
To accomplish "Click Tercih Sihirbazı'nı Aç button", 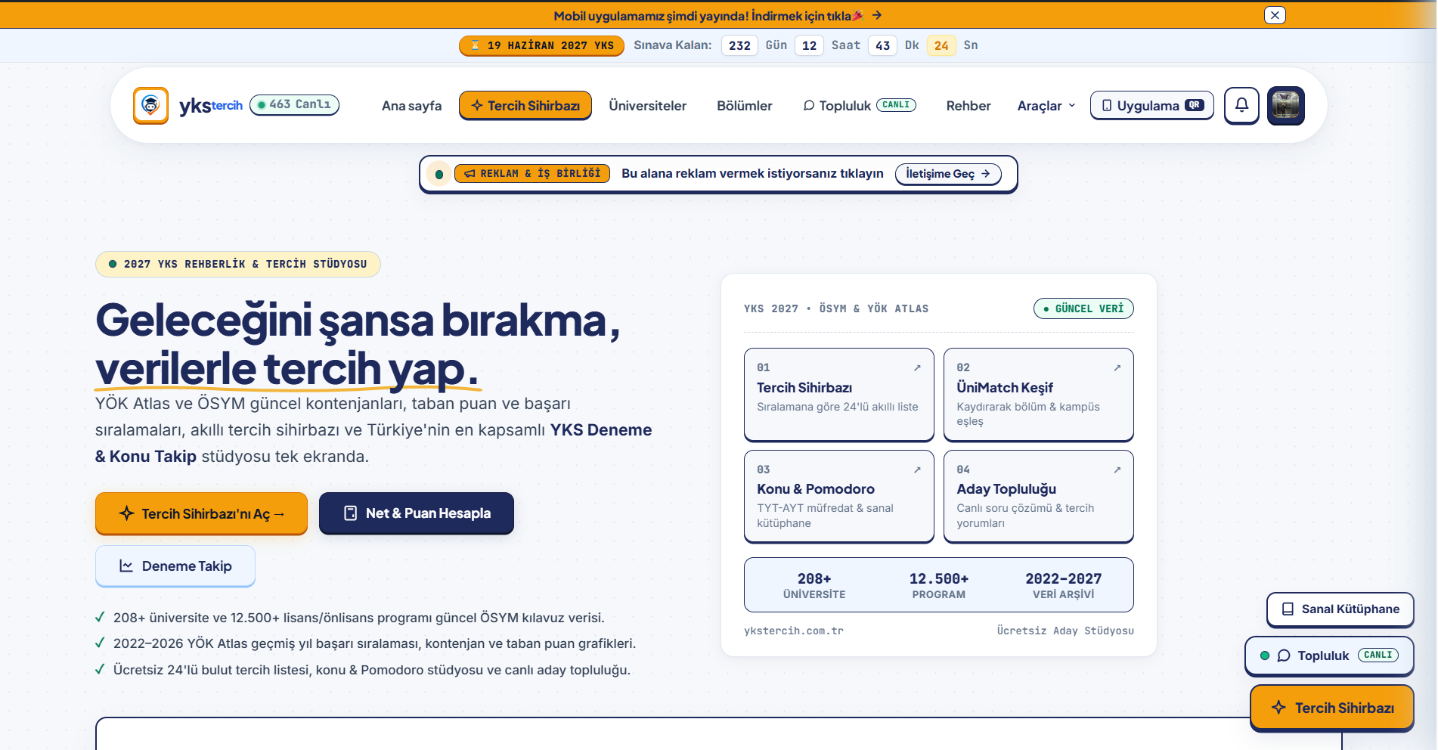I will click(201, 513).
